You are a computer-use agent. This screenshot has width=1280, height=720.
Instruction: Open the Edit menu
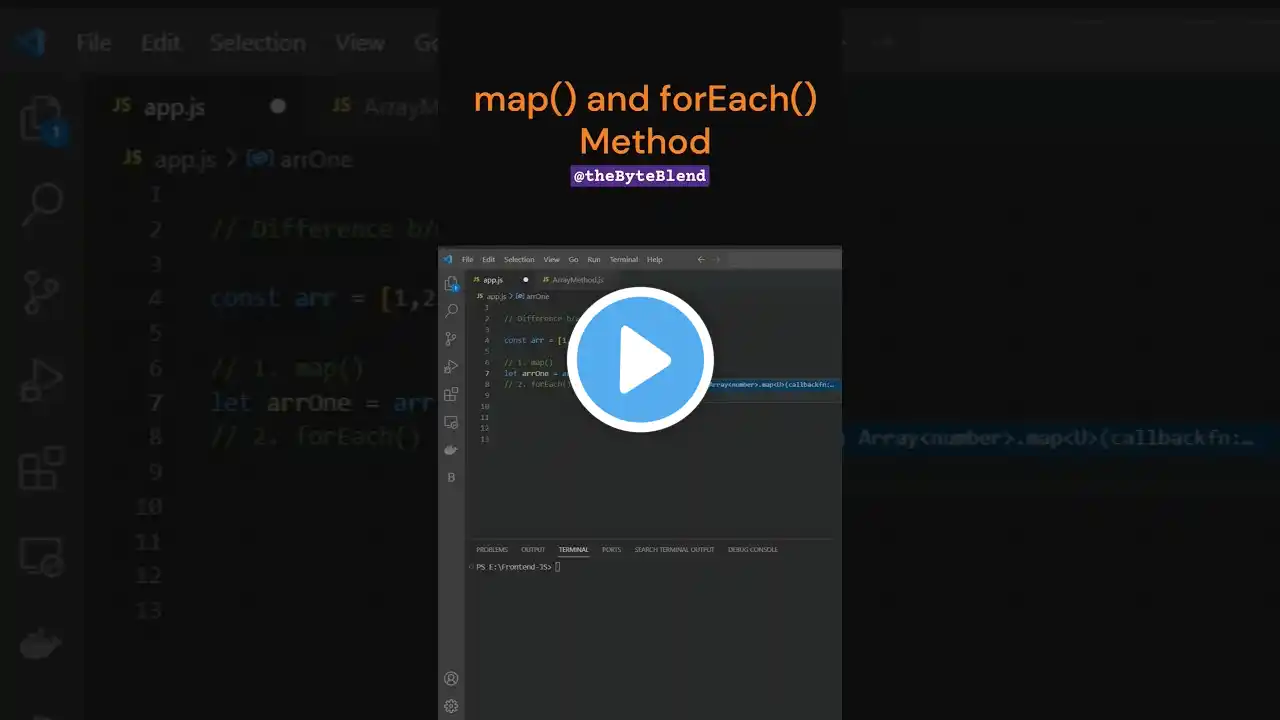tap(488, 260)
